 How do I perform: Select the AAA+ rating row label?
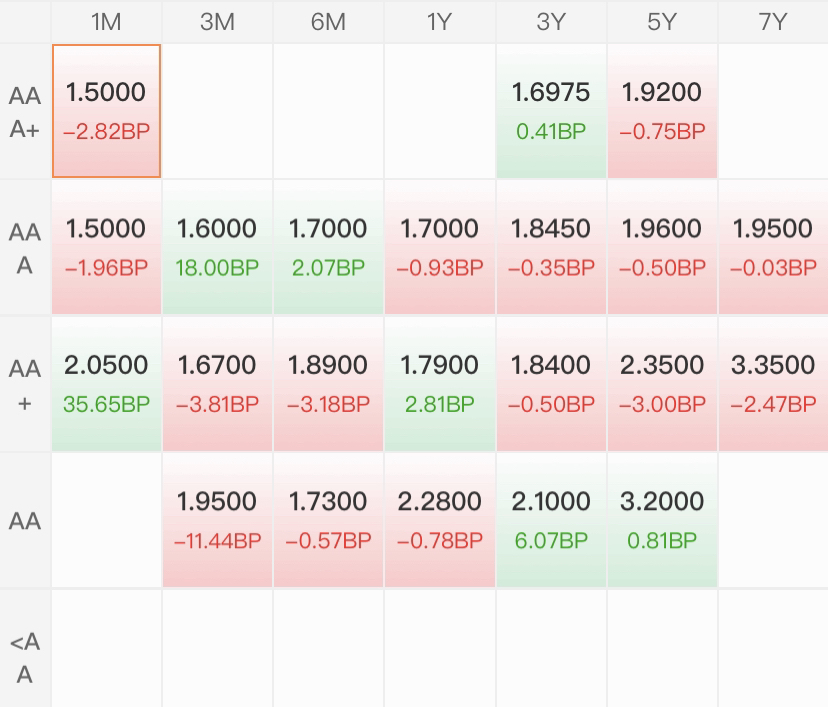25,111
